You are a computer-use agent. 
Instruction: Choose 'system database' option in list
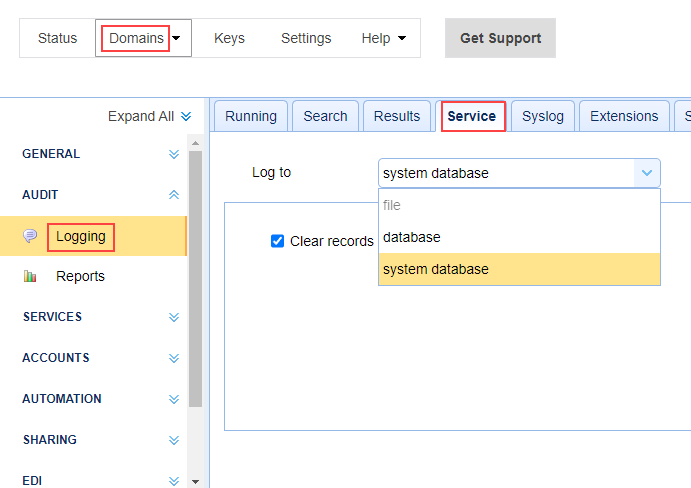pyautogui.click(x=436, y=269)
